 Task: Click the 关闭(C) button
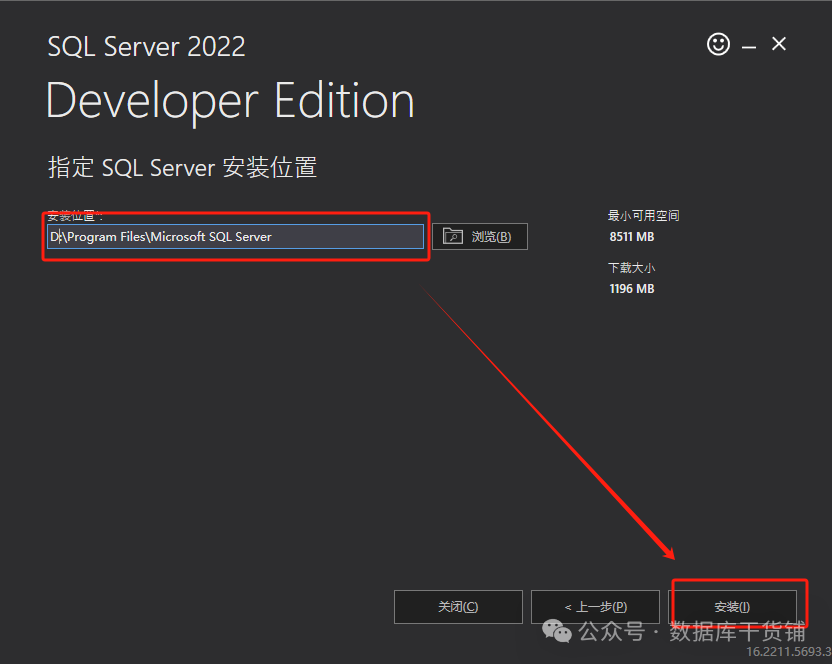[x=458, y=607]
